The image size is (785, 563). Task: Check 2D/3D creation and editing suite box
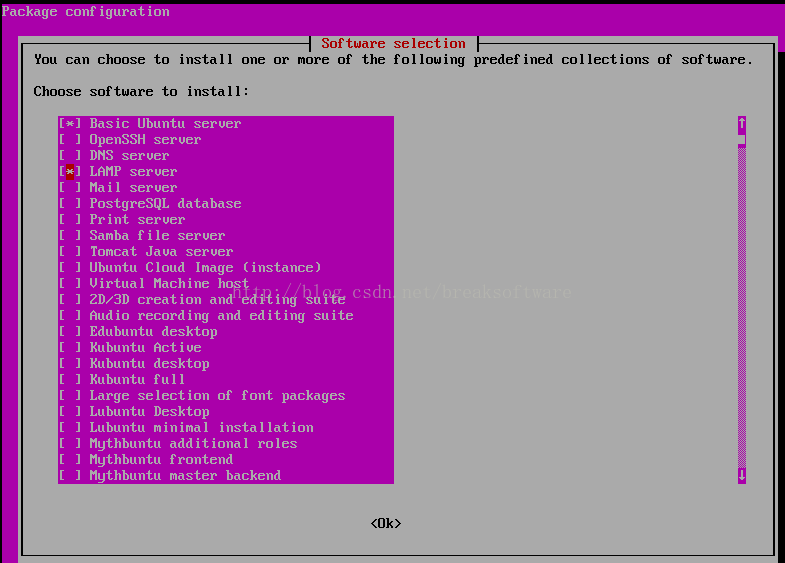coord(70,300)
